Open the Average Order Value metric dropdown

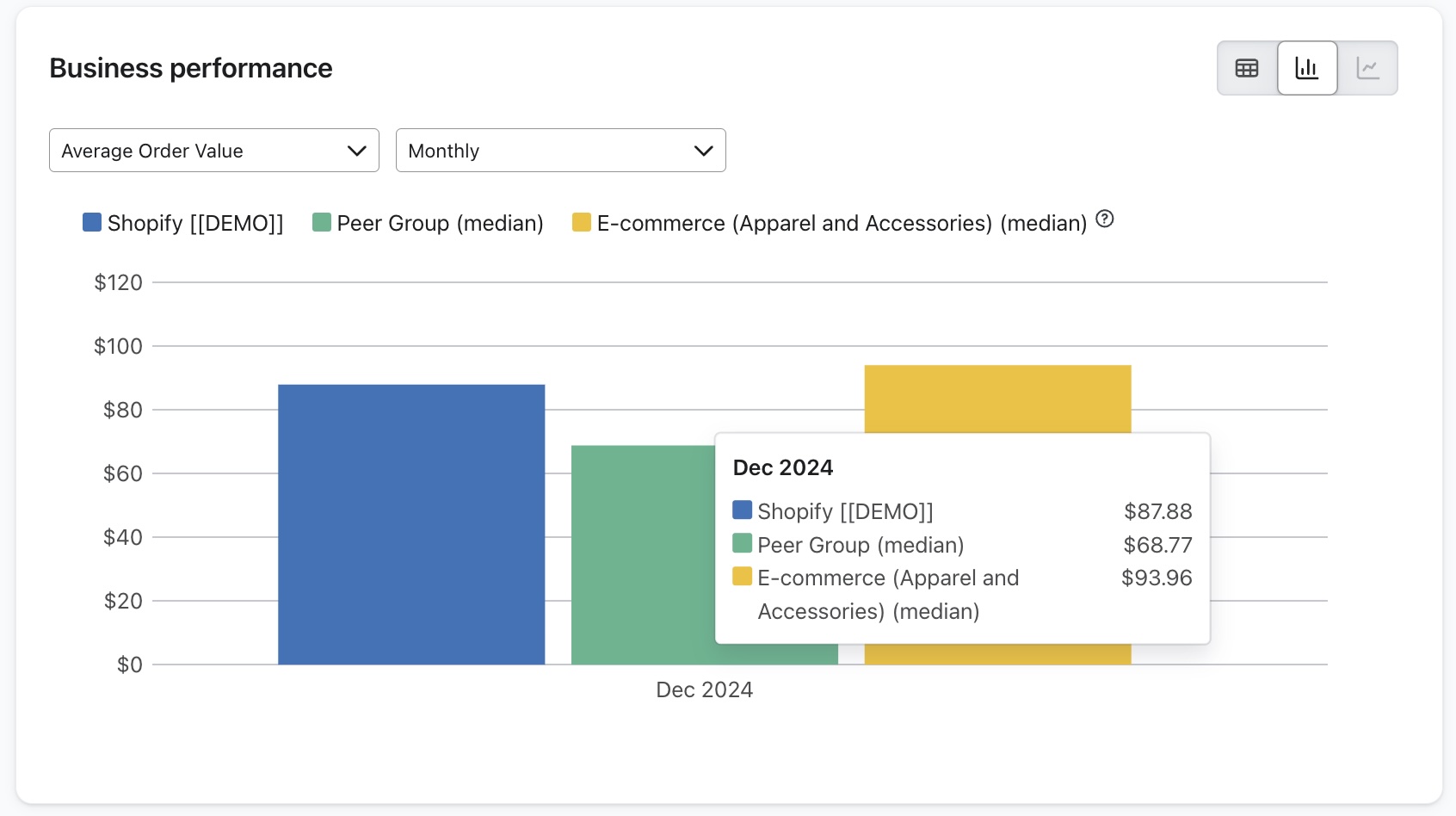213,150
